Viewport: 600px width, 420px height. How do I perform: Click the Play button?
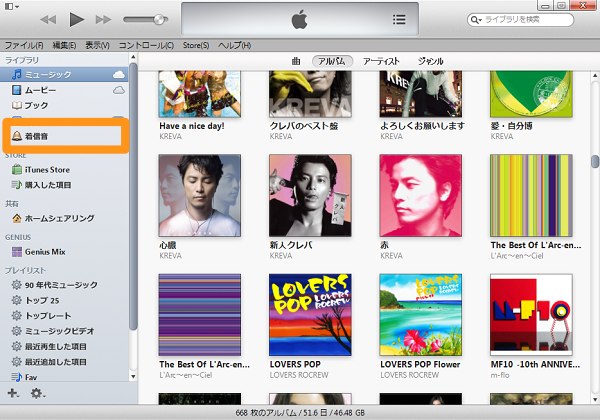pos(77,19)
